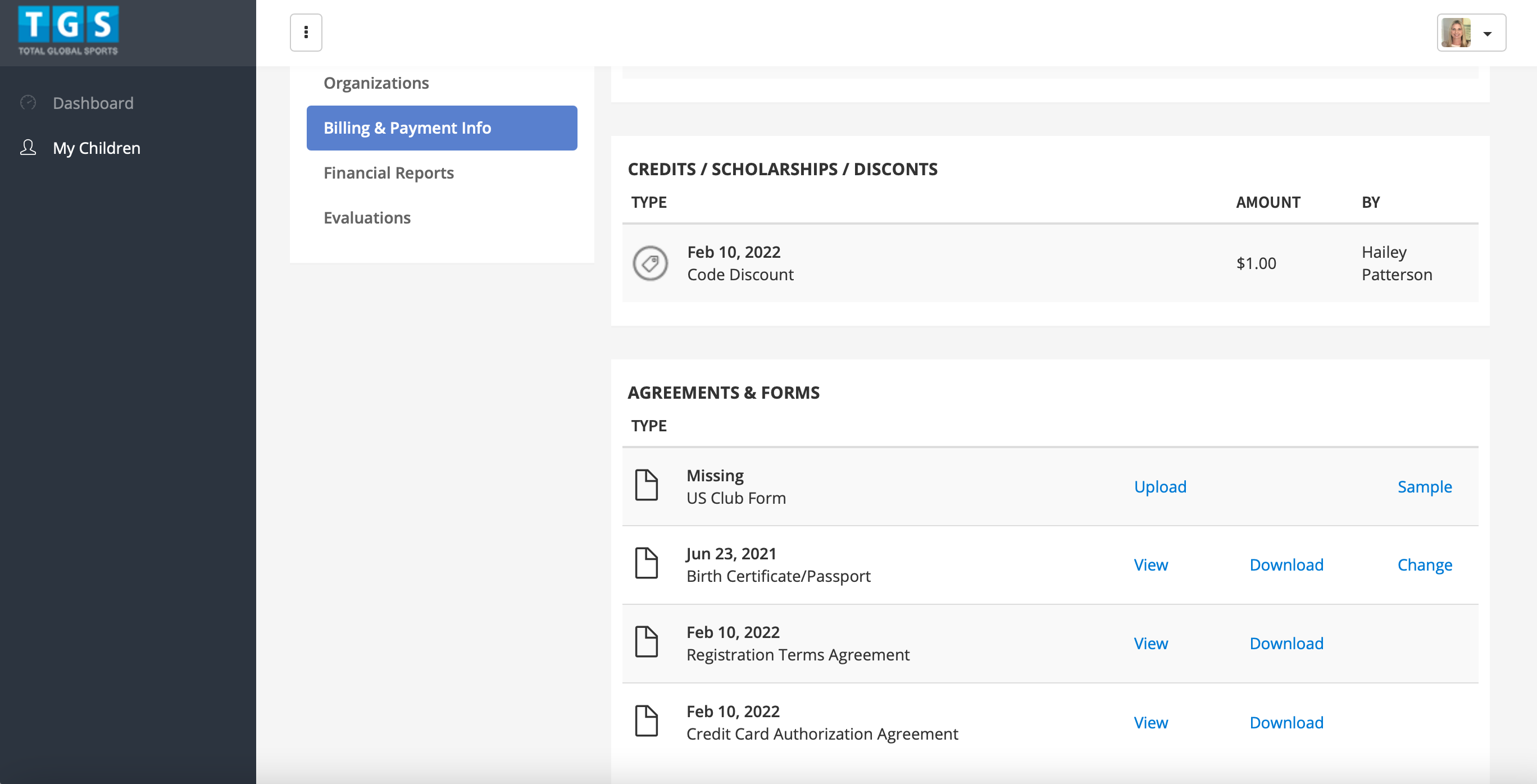This screenshot has width=1537, height=784.
Task: Select Billing & Payment Info tab
Action: [x=442, y=127]
